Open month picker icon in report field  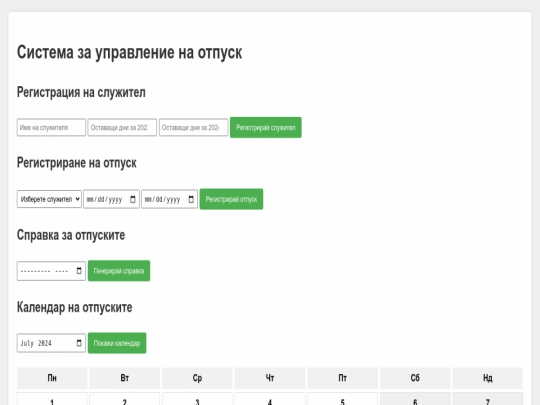pyautogui.click(x=79, y=271)
